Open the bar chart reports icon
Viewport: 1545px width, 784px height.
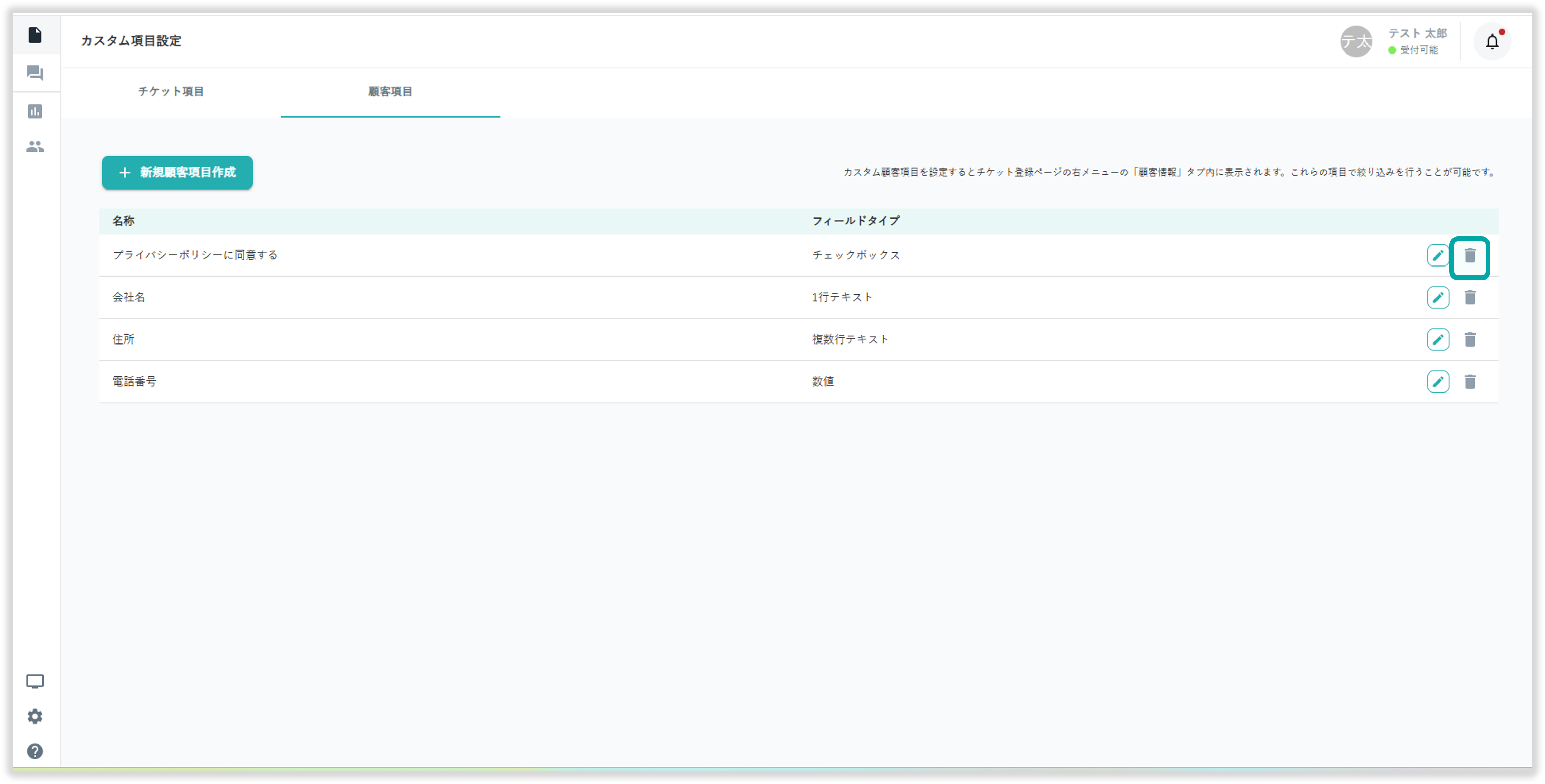click(x=35, y=111)
